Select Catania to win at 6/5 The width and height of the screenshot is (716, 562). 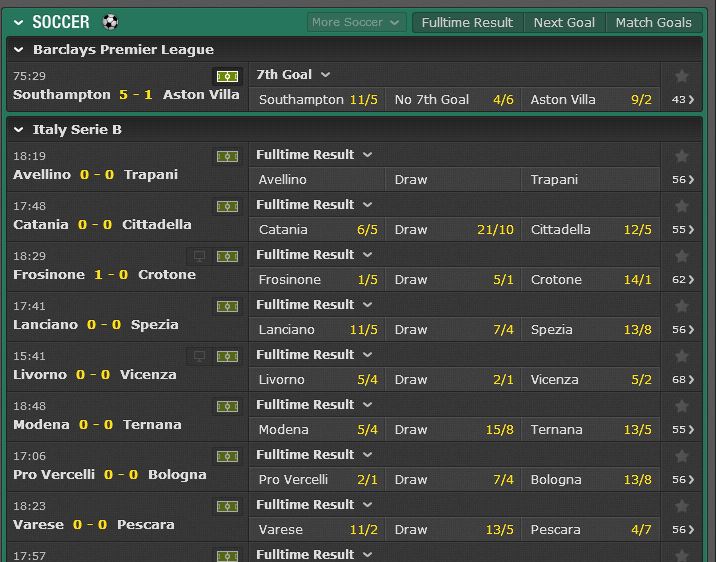point(318,230)
